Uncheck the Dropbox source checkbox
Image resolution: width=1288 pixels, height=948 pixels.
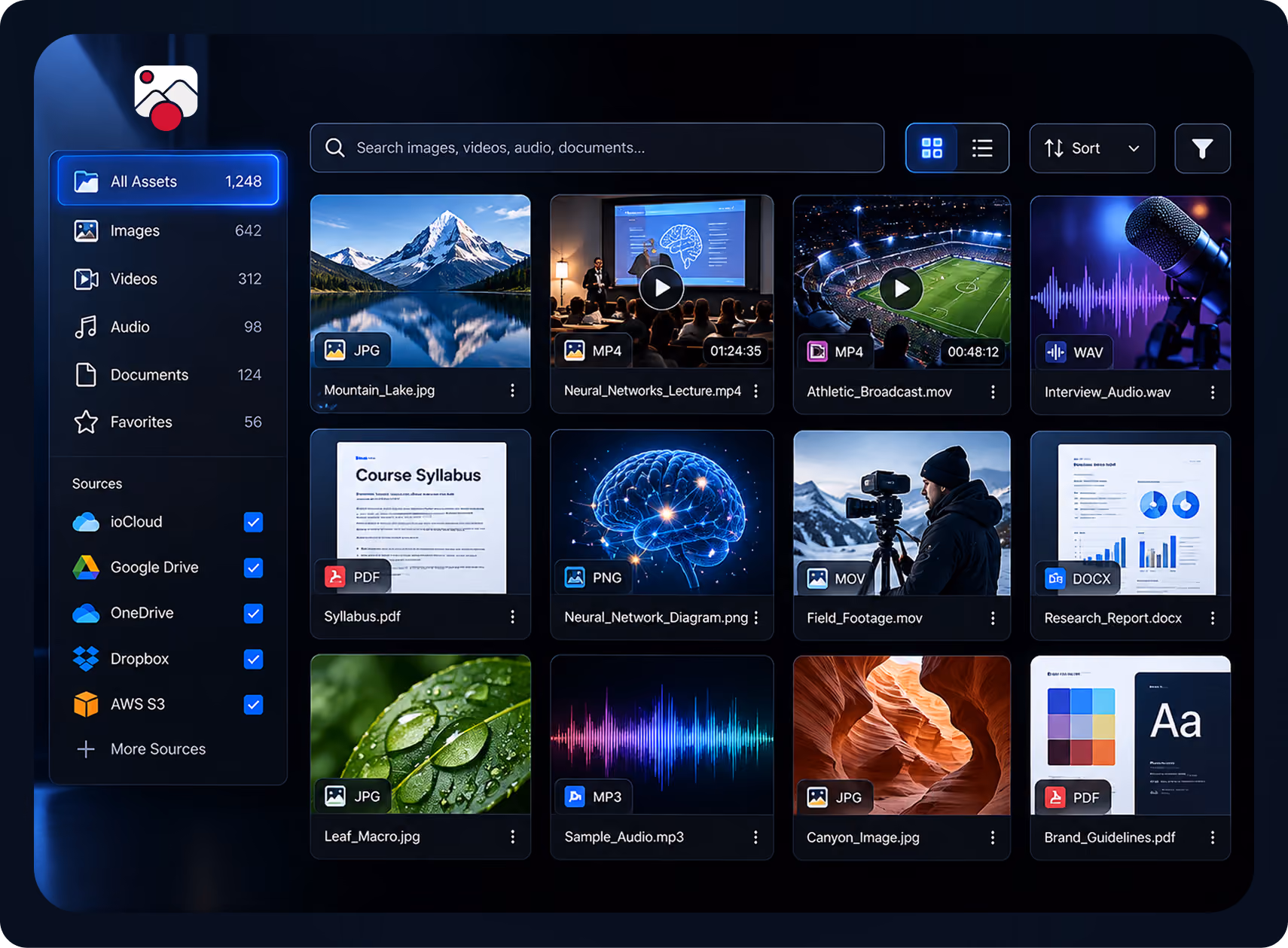point(254,660)
